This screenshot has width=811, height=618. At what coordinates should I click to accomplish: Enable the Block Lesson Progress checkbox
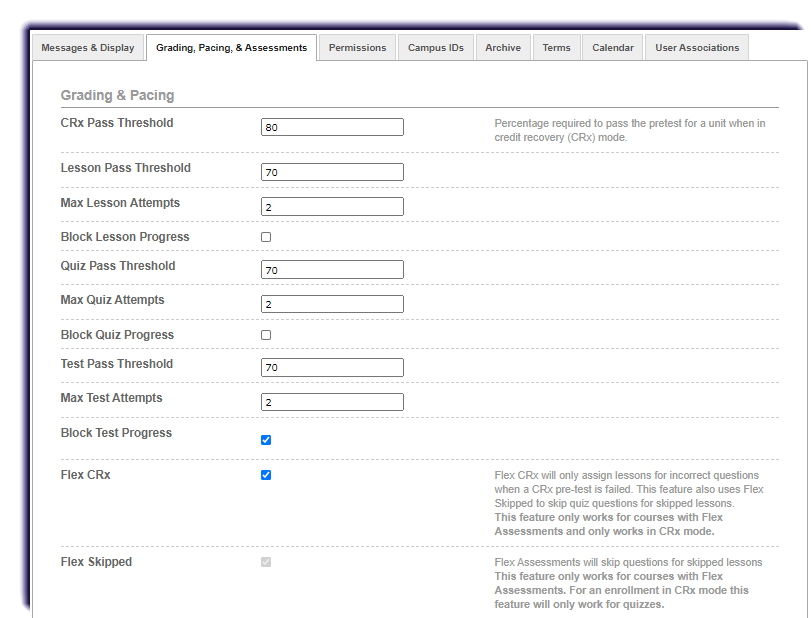[x=265, y=236]
